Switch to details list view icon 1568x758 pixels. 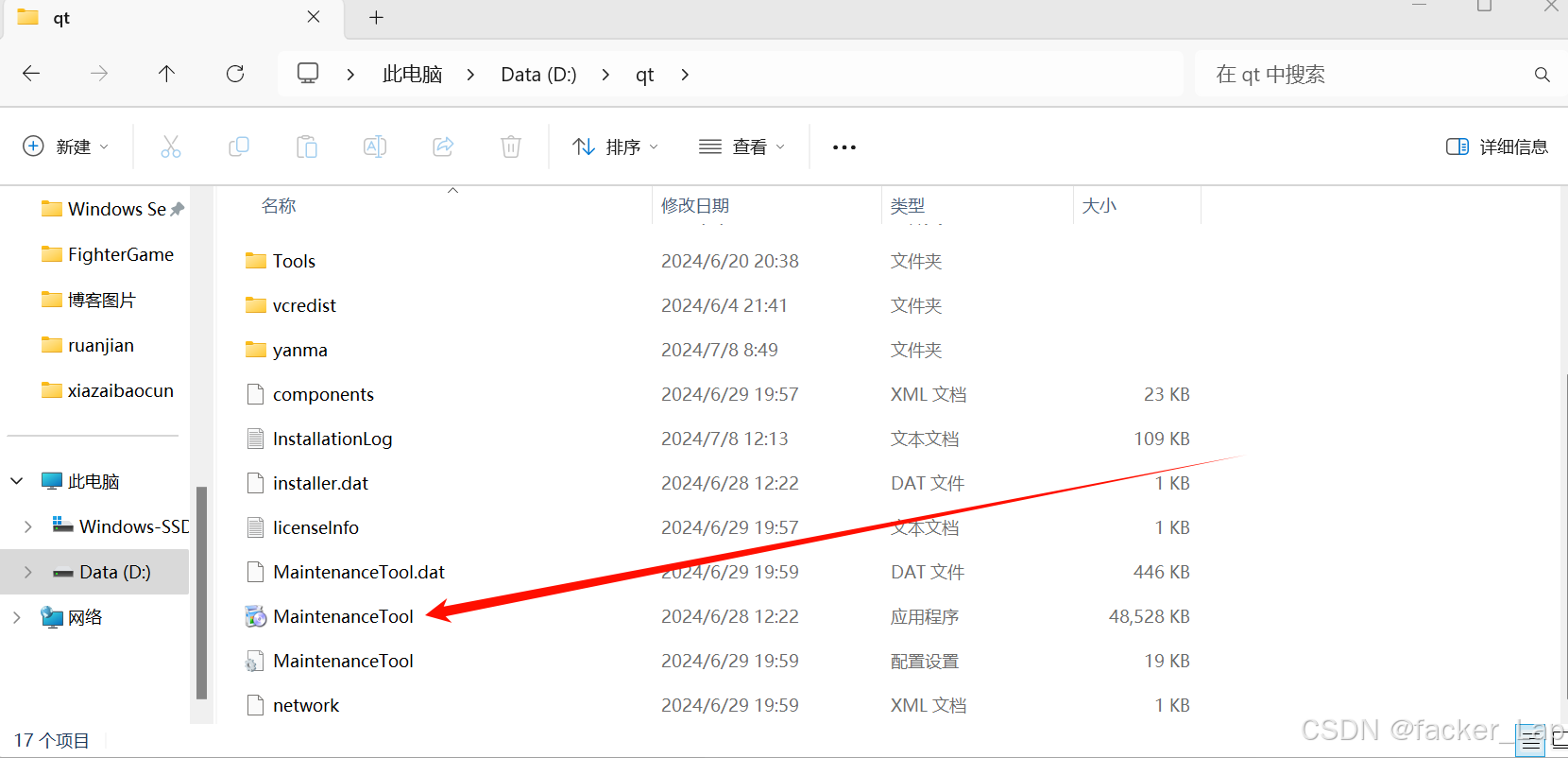tap(1530, 742)
